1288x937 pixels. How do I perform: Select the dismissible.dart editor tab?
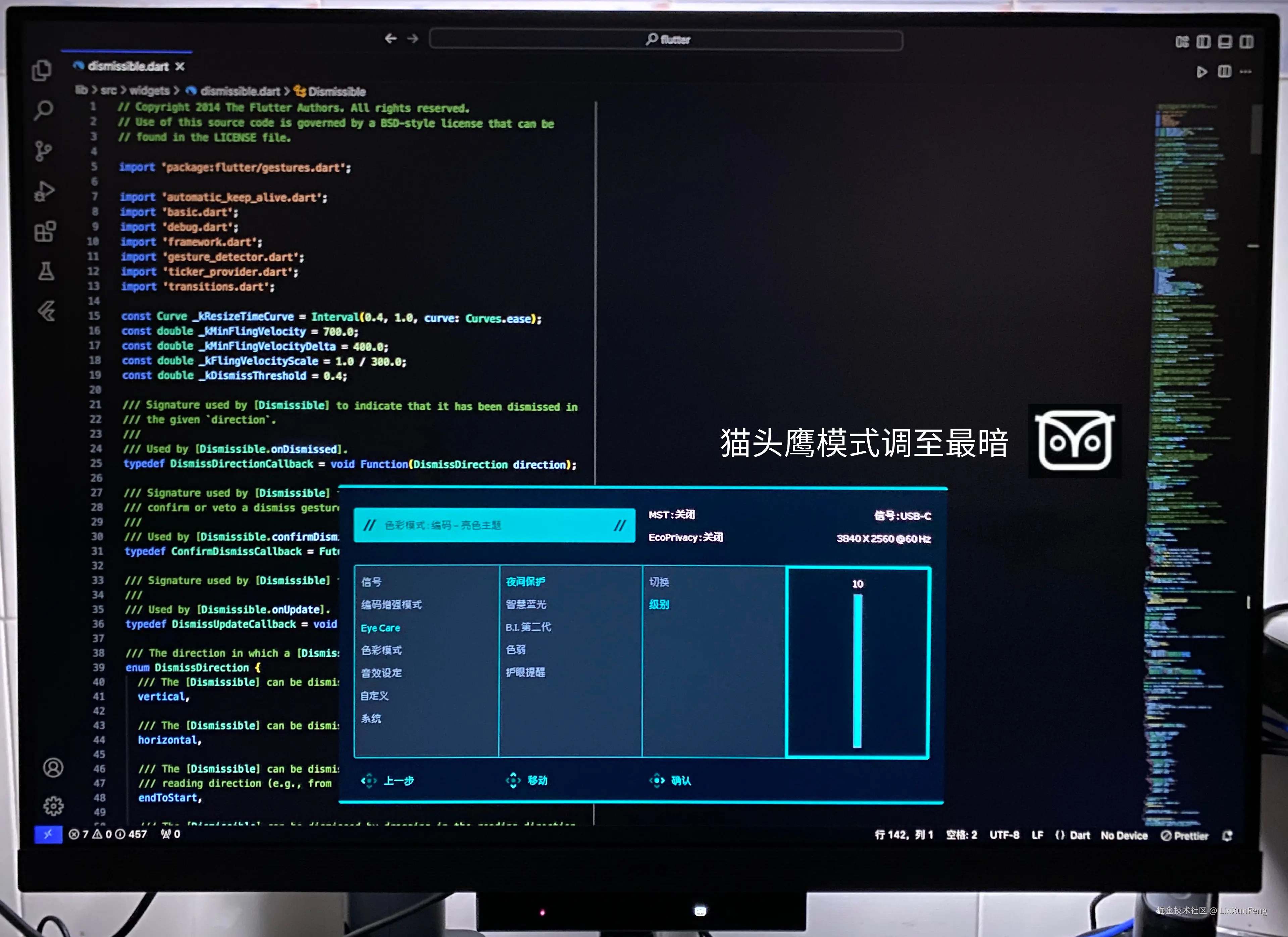(128, 66)
